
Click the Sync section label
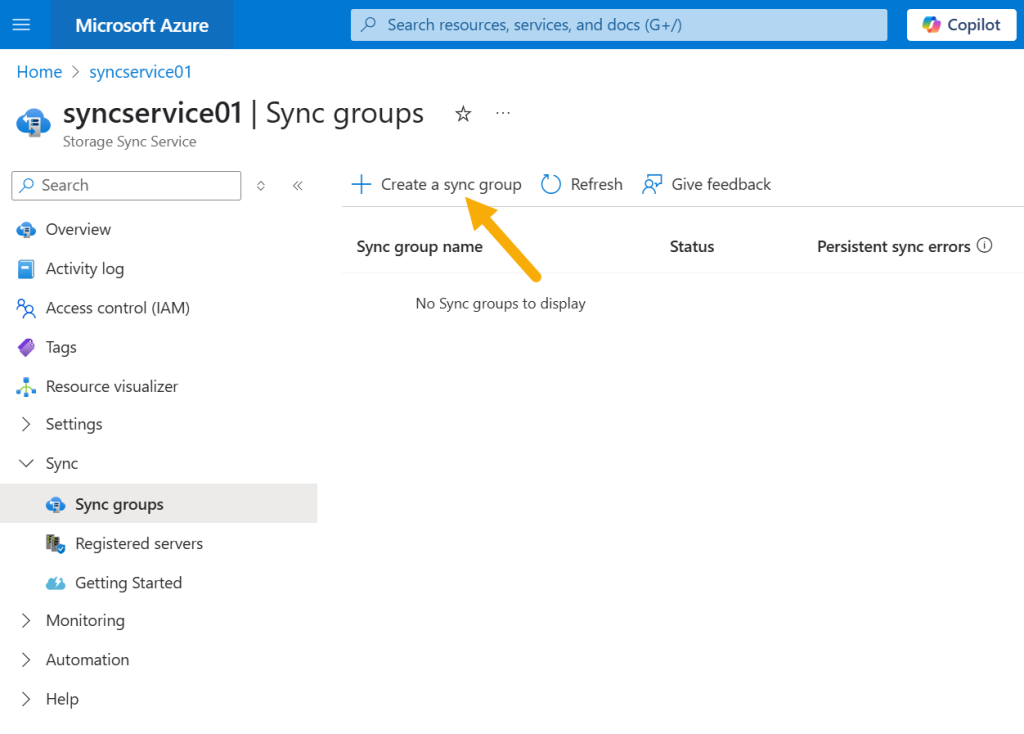tap(62, 464)
